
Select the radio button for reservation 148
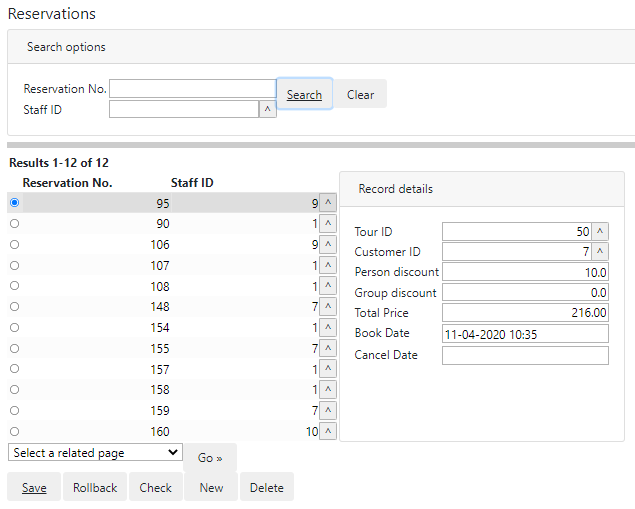pos(15,307)
